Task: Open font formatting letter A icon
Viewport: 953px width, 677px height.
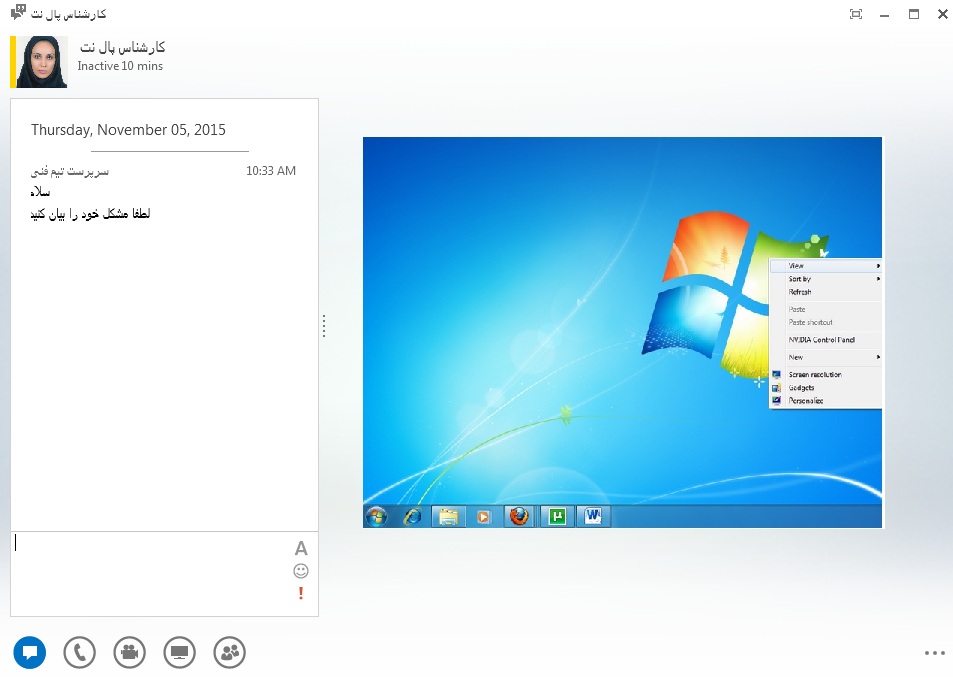Action: [301, 548]
